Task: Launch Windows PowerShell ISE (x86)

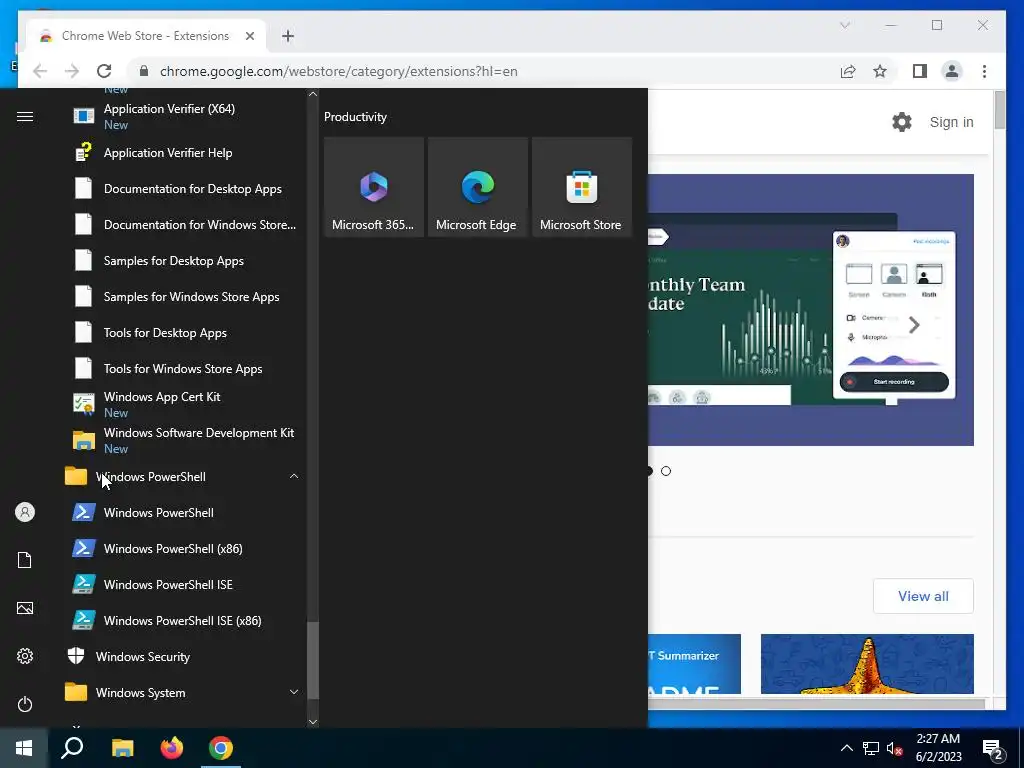Action: [x=185, y=620]
